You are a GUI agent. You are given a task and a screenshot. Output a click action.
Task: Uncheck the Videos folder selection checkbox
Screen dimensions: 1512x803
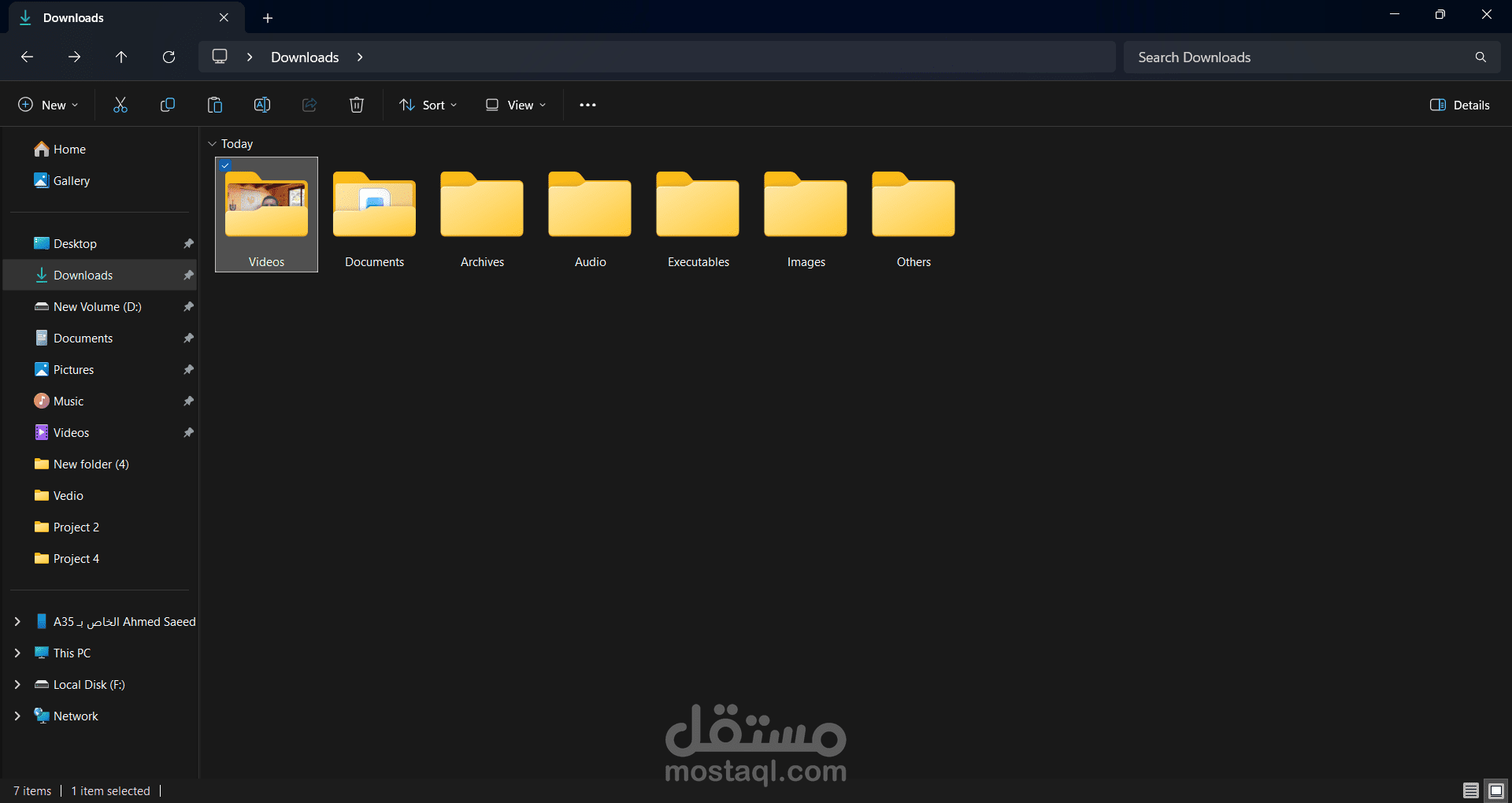pos(226,165)
